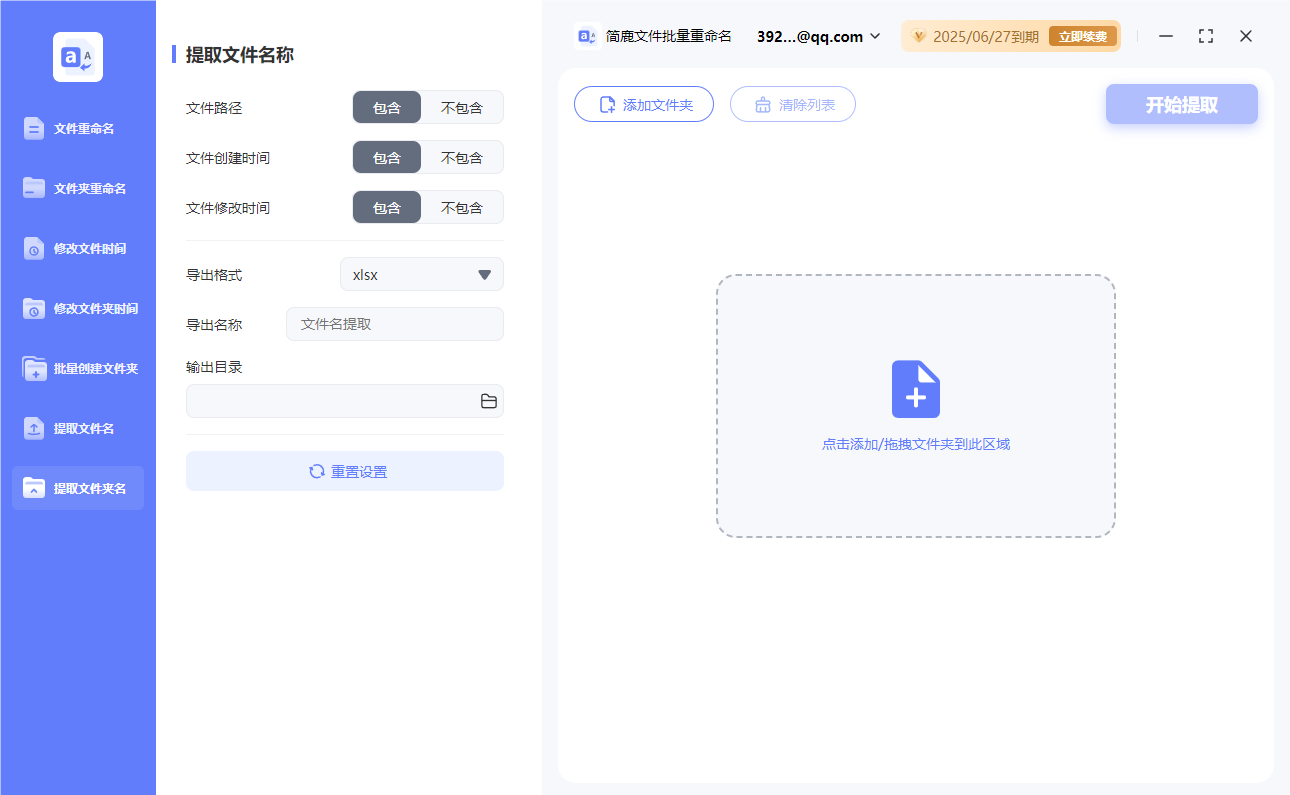Set 文件修改时间 to 不包含
Screen dimensions: 1290x795
coord(462,207)
